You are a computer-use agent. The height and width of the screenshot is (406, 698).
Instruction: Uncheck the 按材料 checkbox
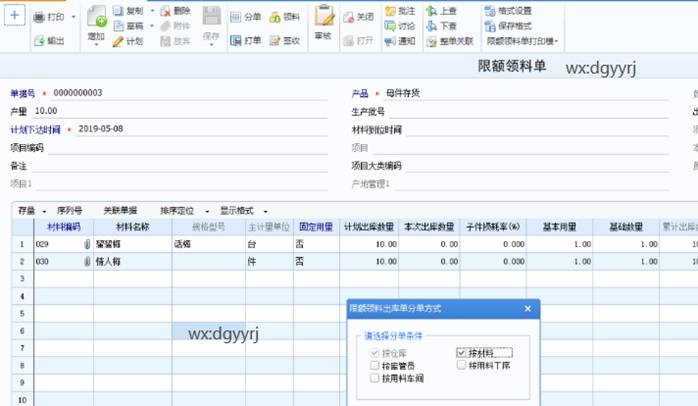pos(461,353)
